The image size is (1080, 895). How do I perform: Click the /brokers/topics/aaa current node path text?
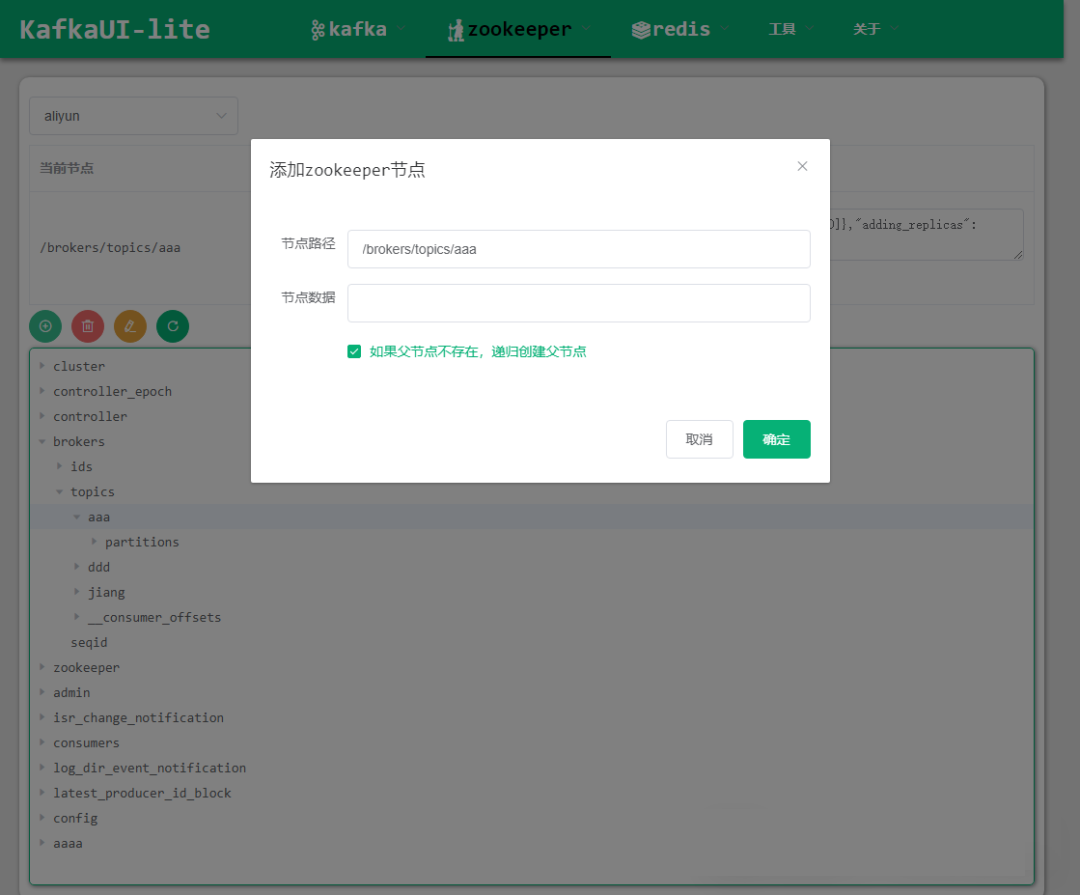(110, 247)
